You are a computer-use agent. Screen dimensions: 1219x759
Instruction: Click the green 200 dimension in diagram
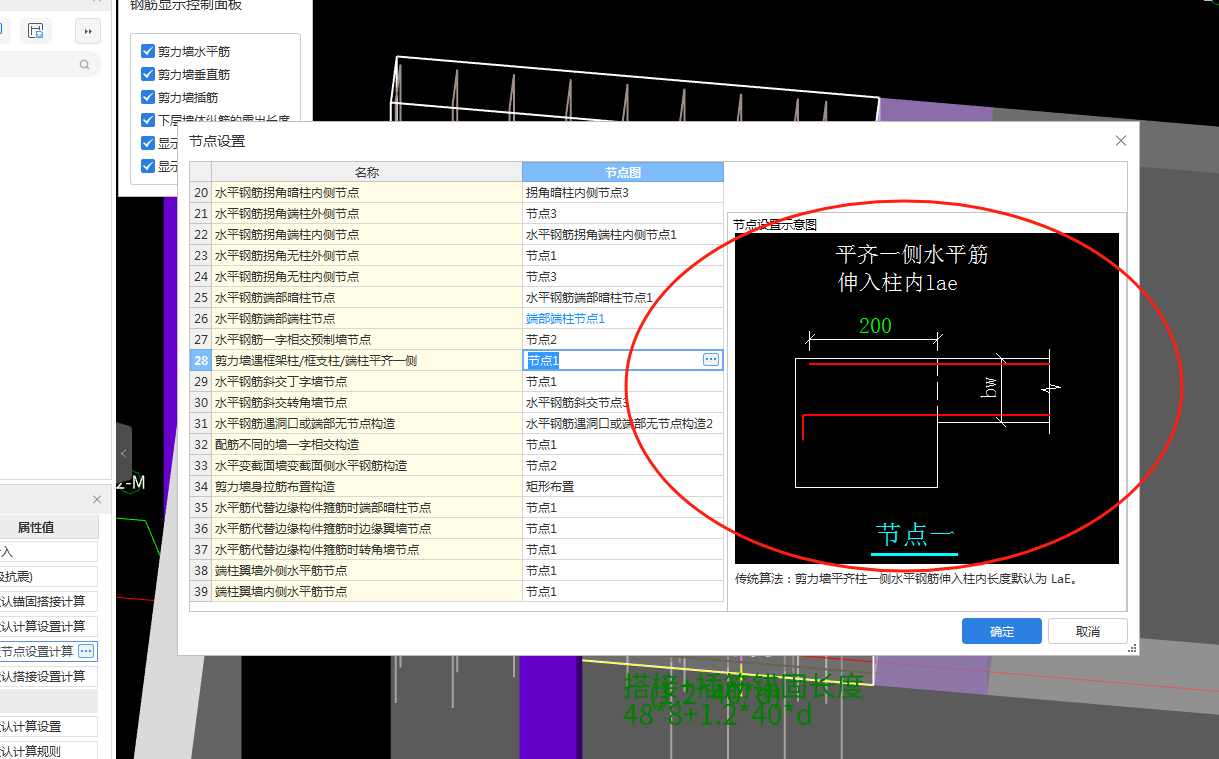pyautogui.click(x=875, y=326)
